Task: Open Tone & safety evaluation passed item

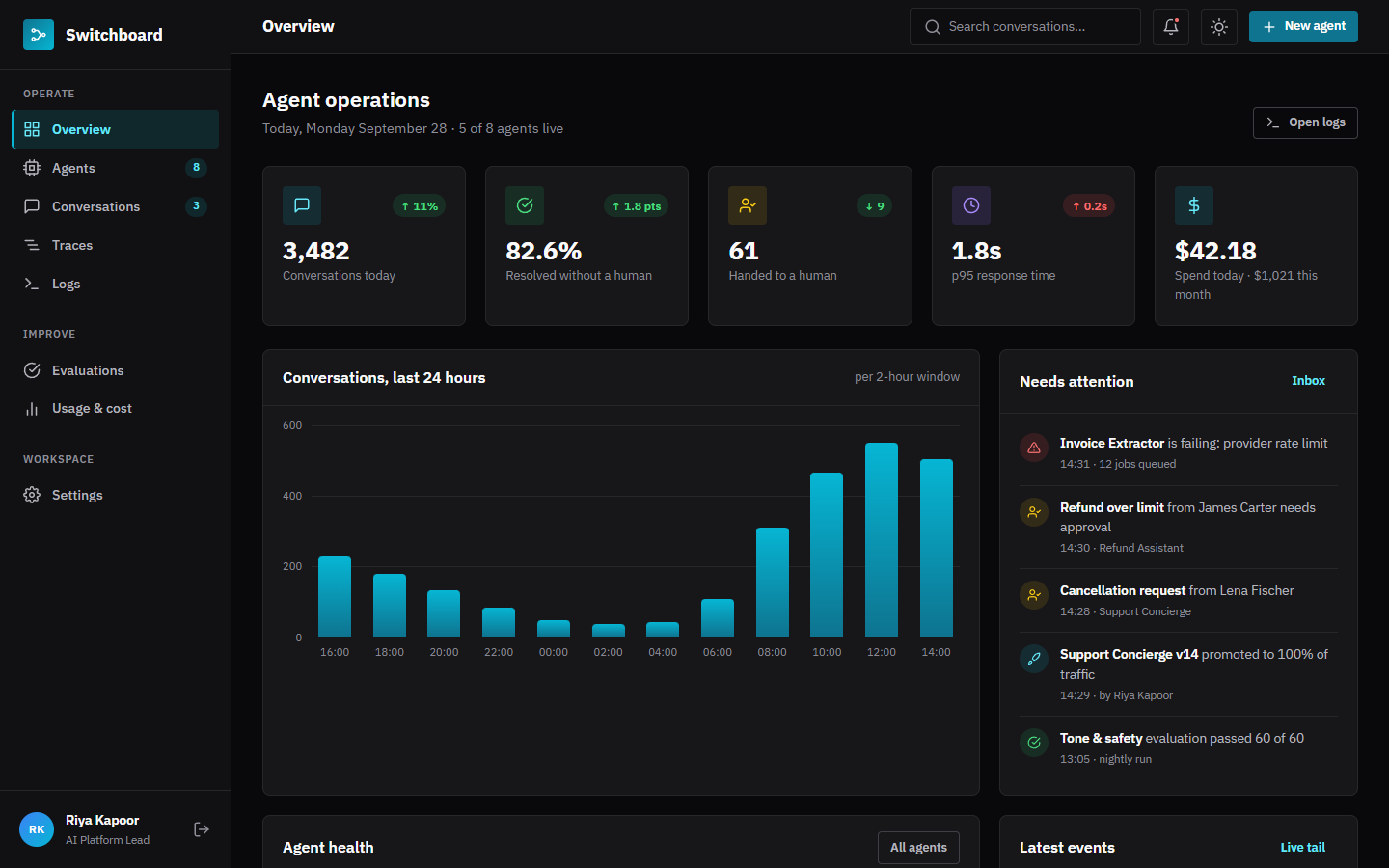Action: 1179,747
